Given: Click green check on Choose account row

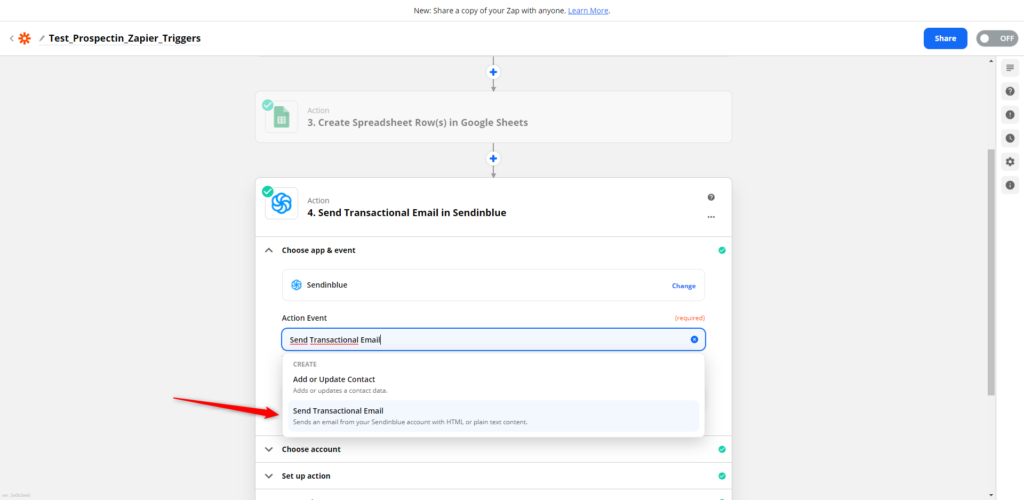Looking at the screenshot, I should coord(722,449).
